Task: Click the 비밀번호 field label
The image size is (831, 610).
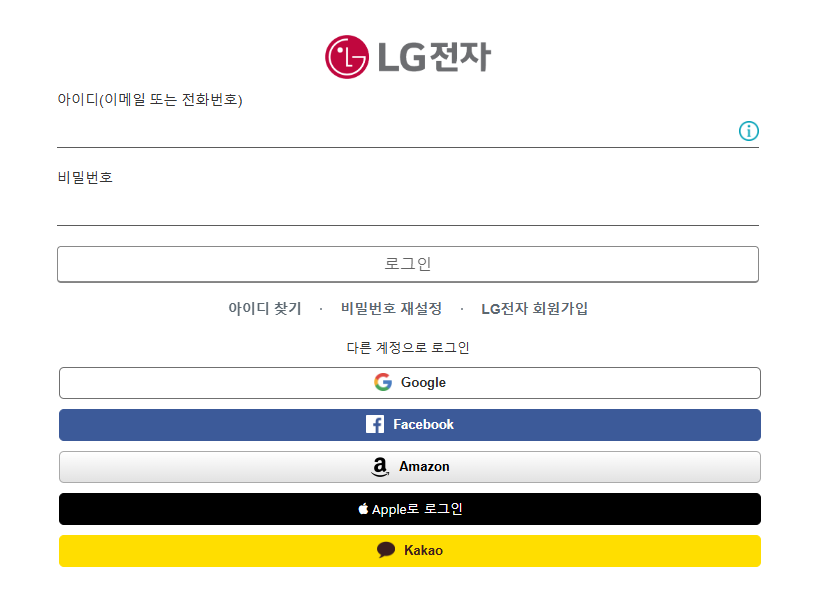Action: tap(85, 177)
